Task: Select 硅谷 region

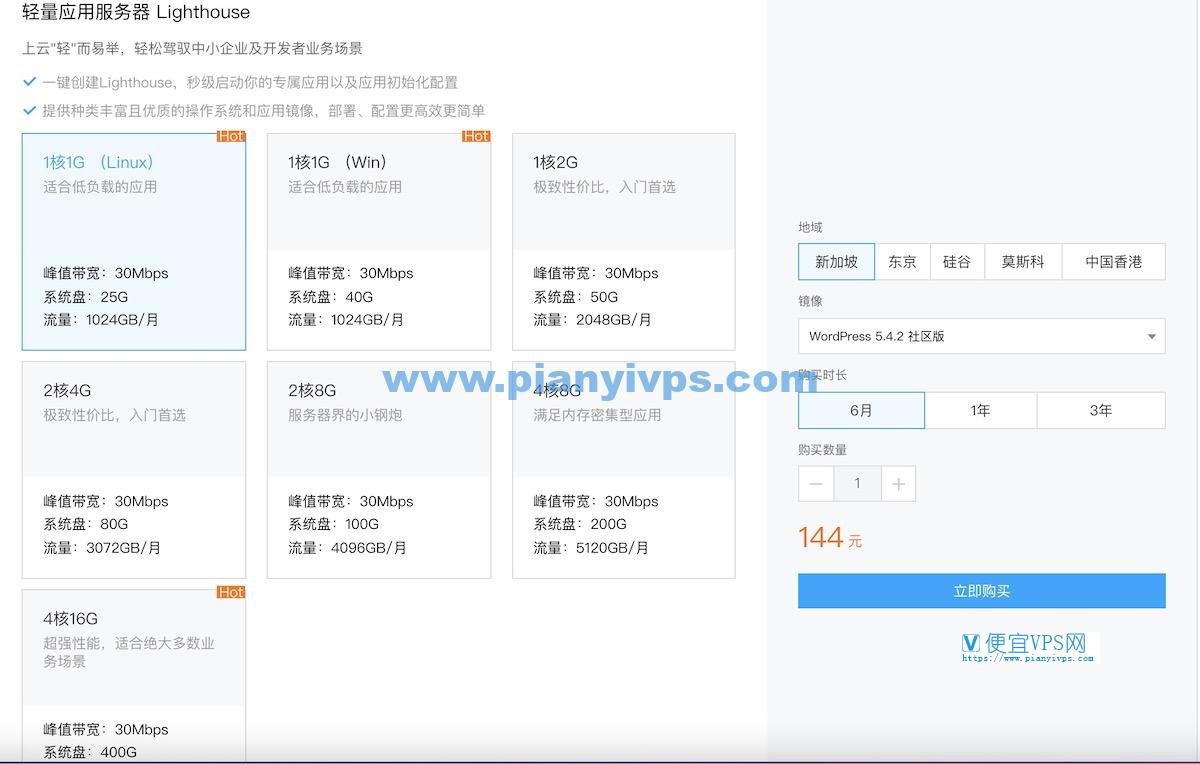Action: pyautogui.click(x=957, y=262)
